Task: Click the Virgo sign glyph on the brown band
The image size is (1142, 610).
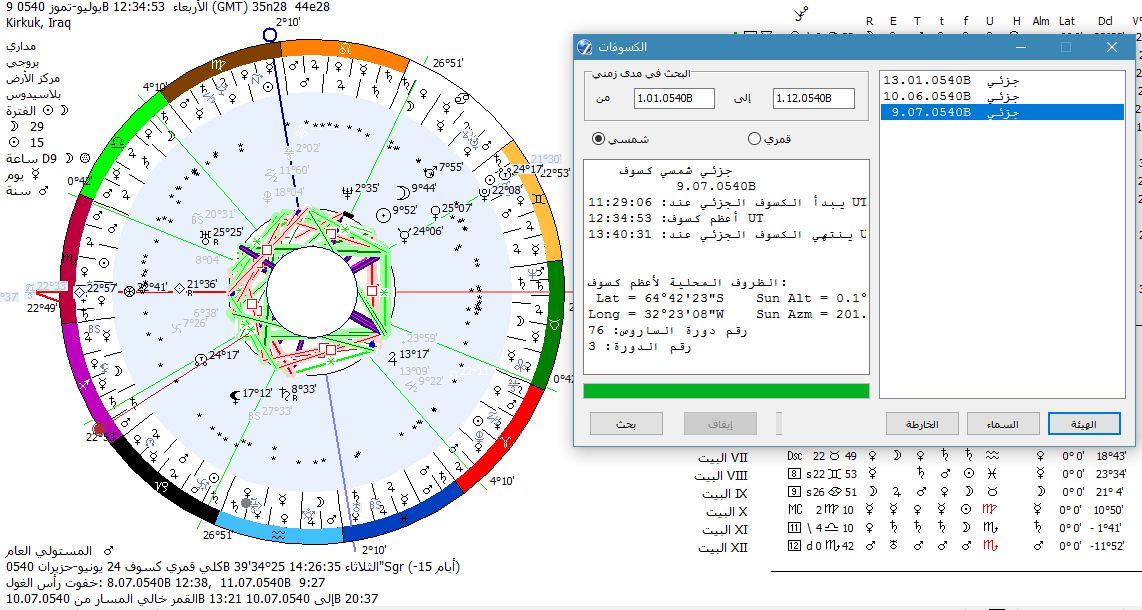Action: pos(218,64)
